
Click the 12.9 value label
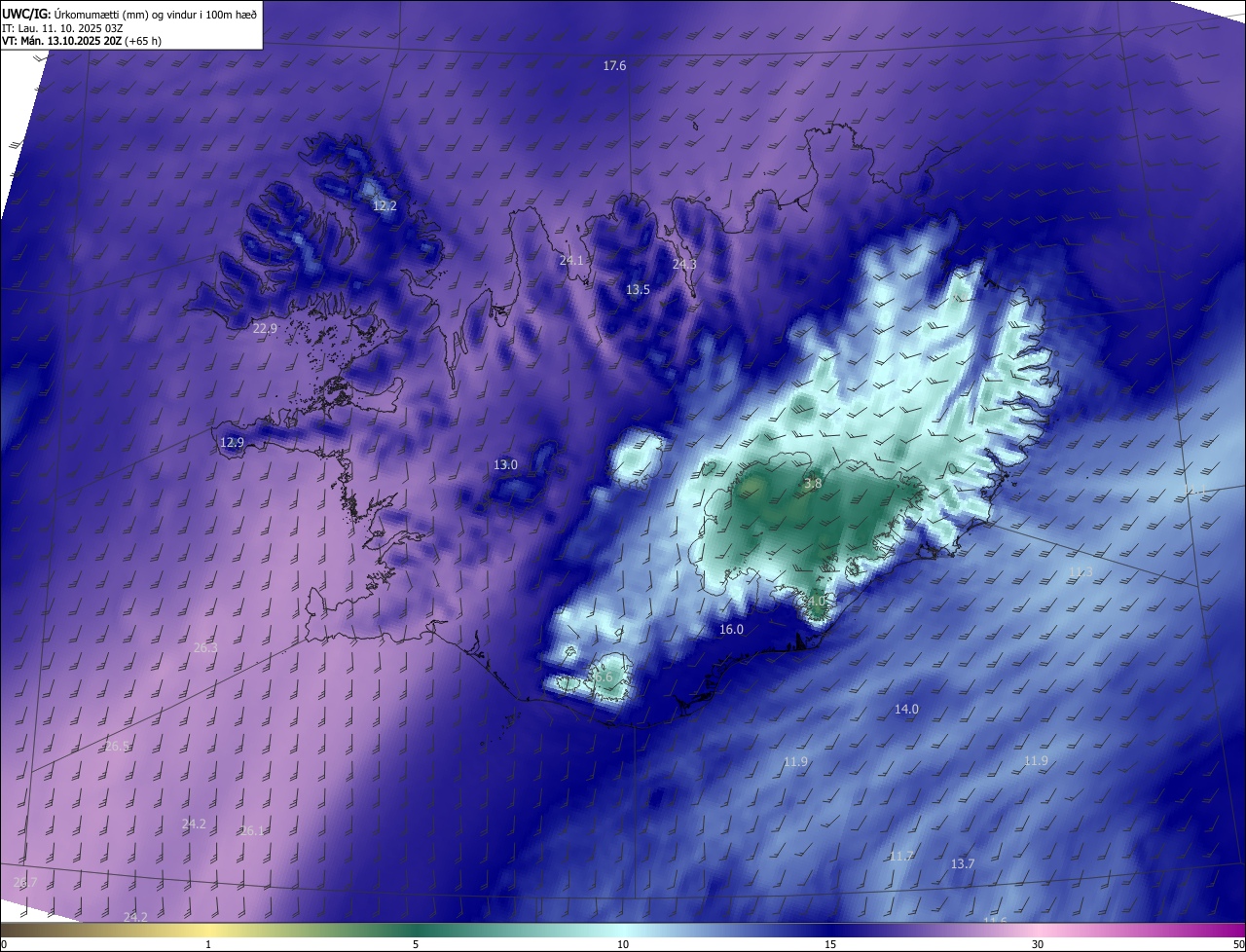click(x=232, y=443)
